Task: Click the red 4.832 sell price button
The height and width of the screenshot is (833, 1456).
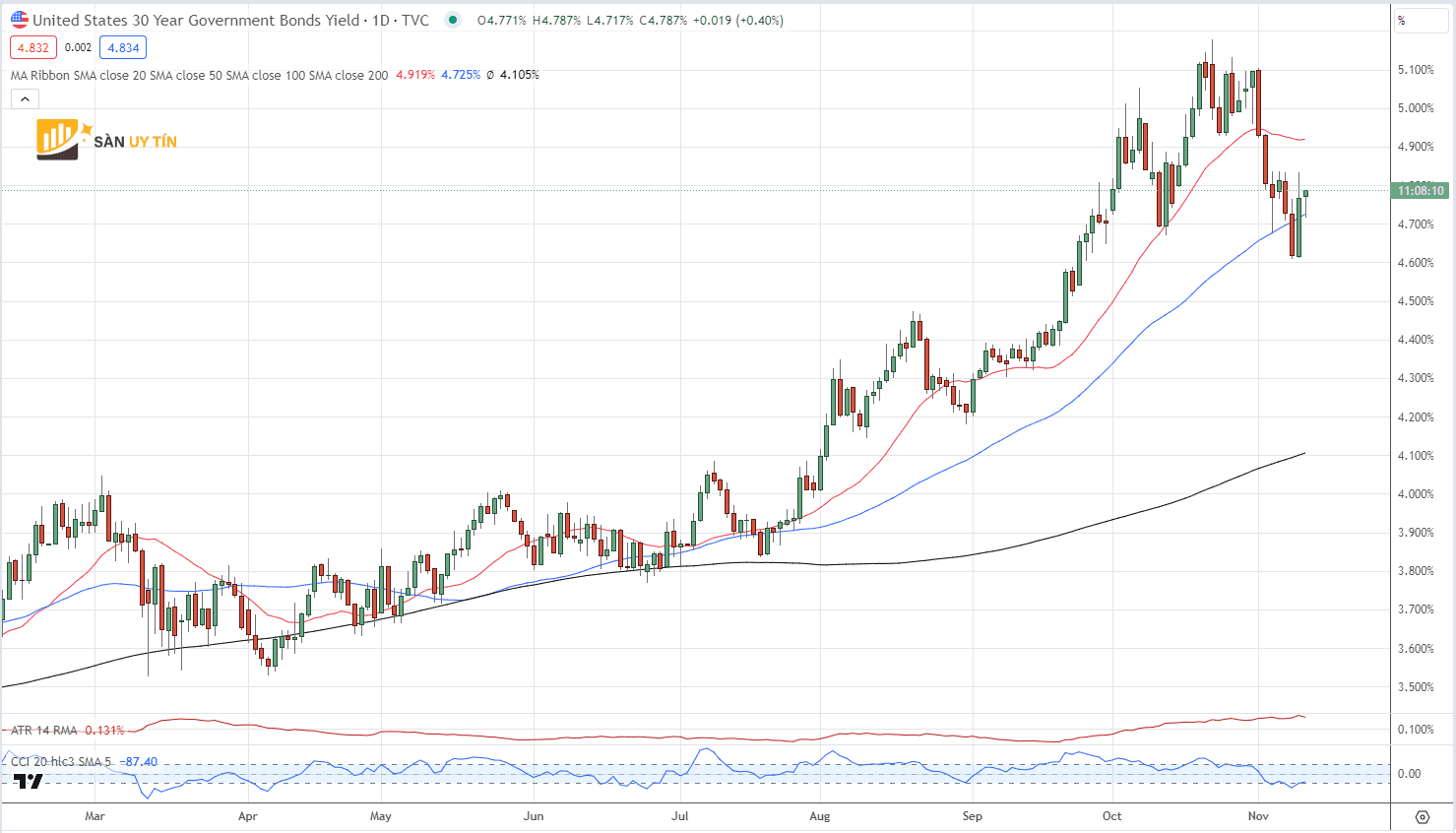Action: 33,47
